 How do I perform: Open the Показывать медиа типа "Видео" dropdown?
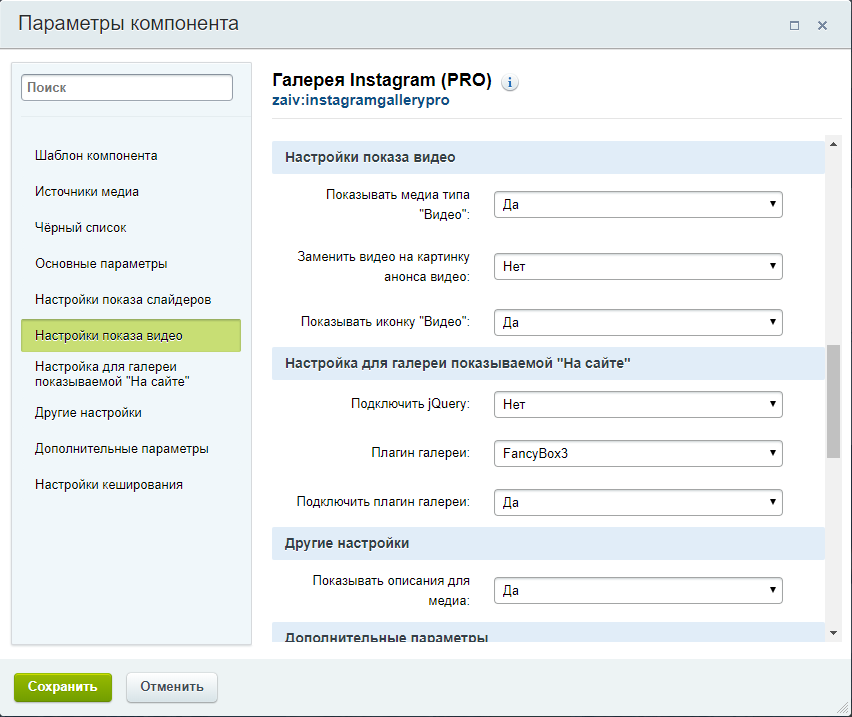638,204
